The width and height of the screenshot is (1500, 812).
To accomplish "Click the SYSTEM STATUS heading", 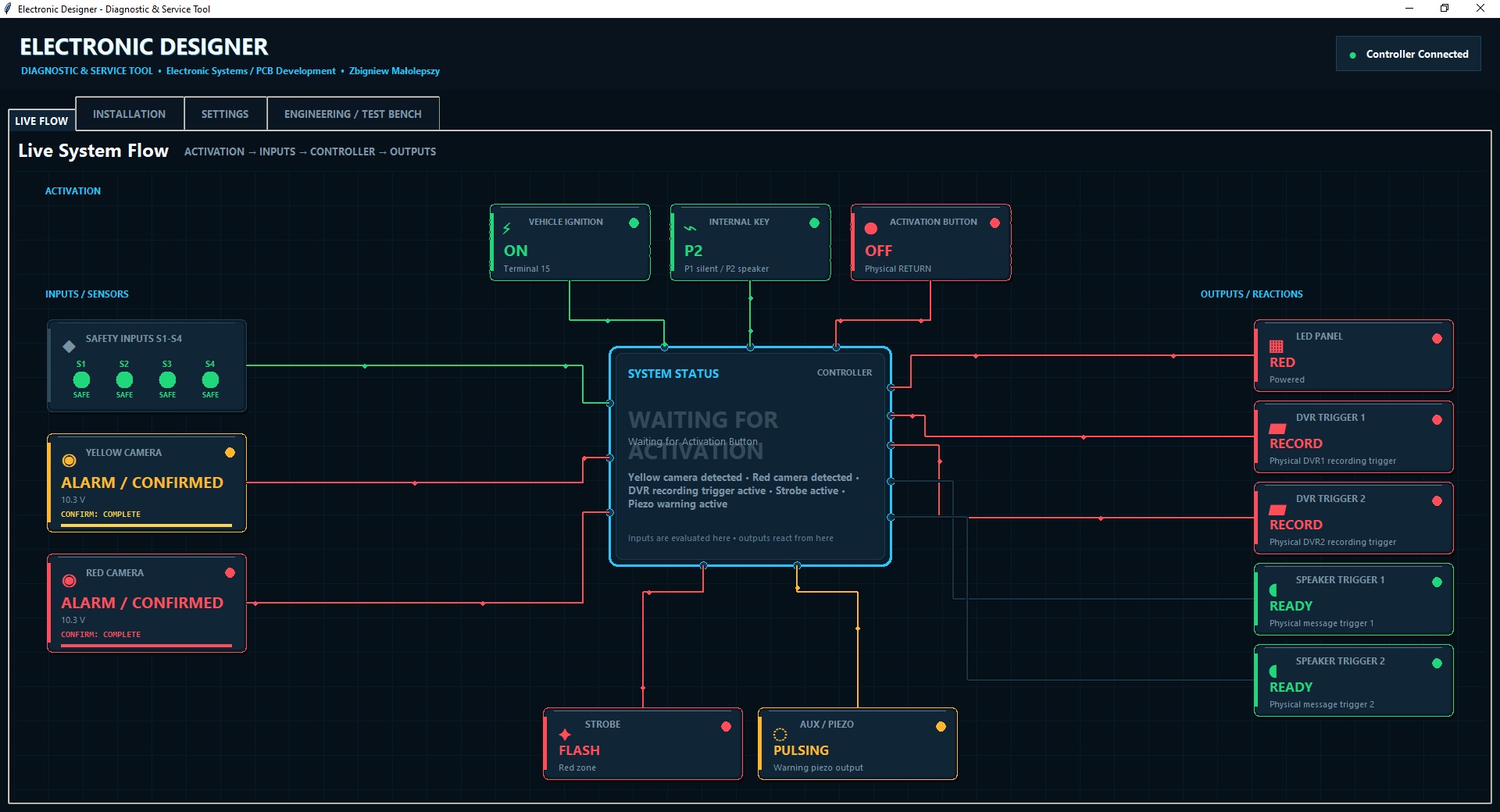I will (673, 374).
